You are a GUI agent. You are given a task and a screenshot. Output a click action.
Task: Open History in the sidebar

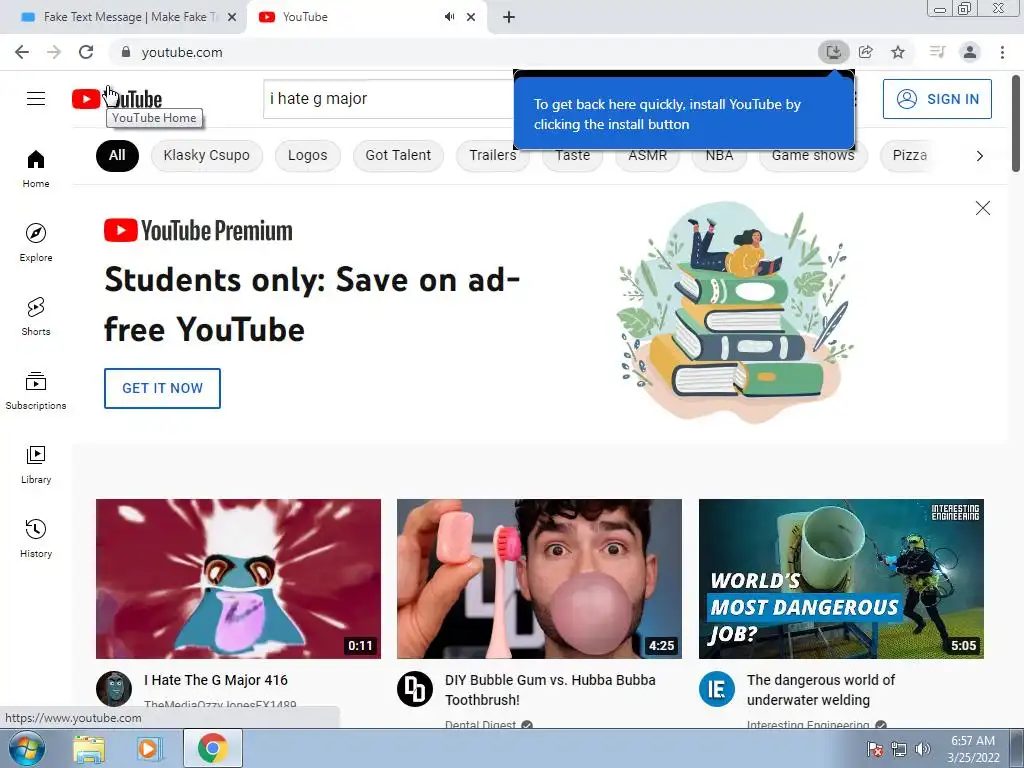point(36,539)
